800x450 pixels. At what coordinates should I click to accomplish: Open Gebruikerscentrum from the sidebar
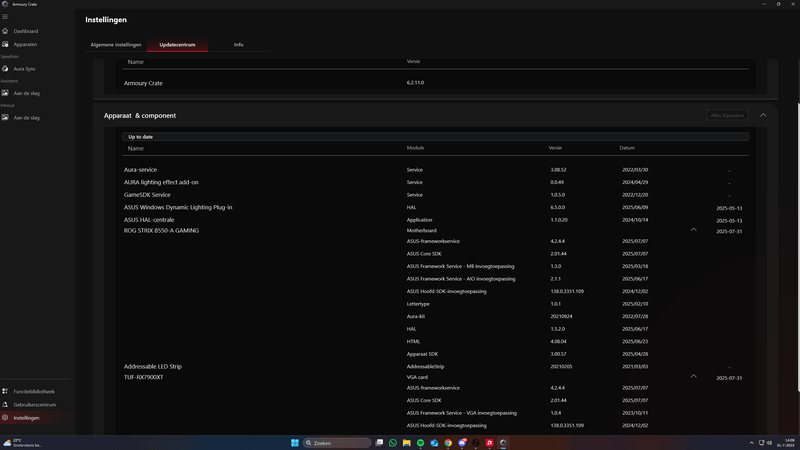pos(35,405)
